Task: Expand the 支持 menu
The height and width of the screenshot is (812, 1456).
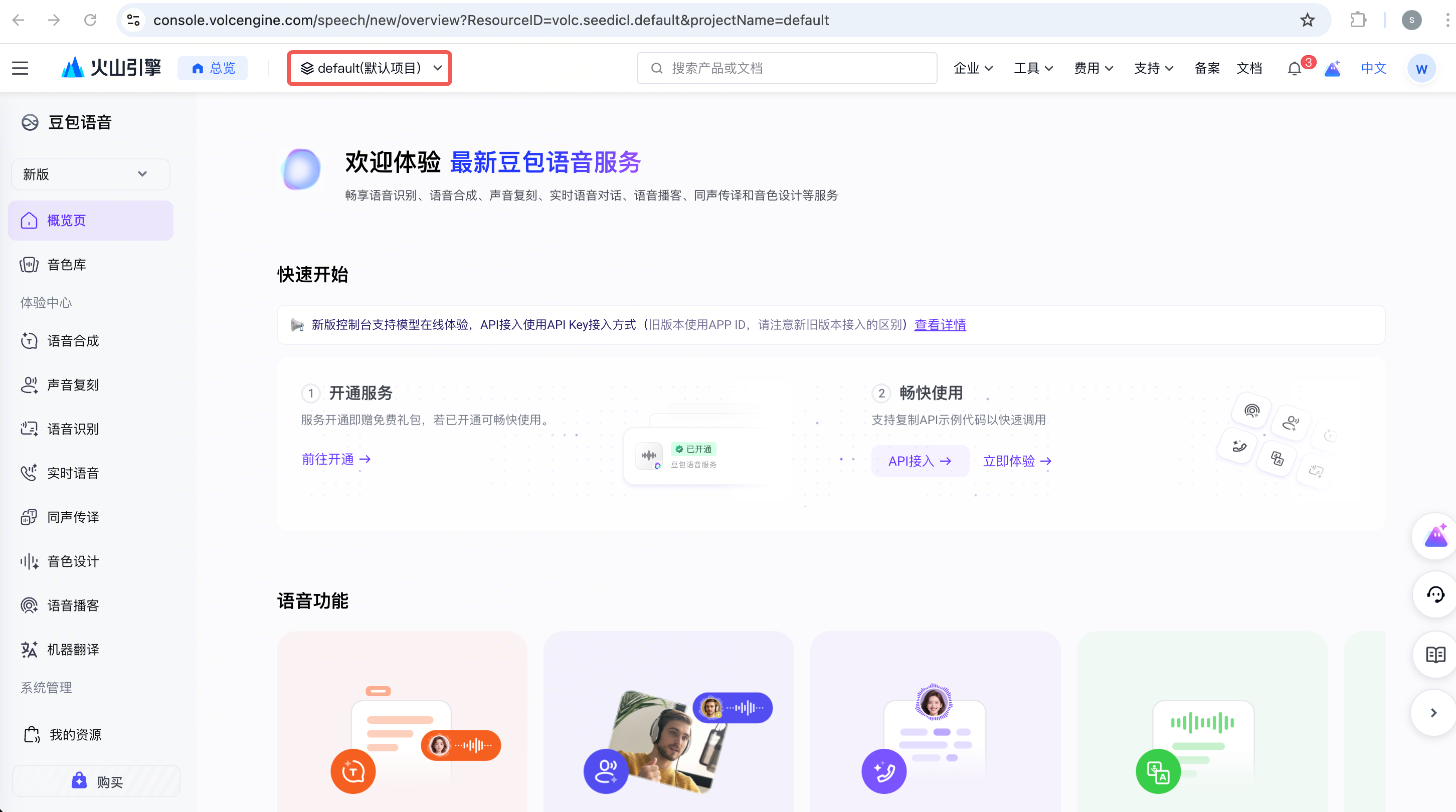Action: [1154, 68]
